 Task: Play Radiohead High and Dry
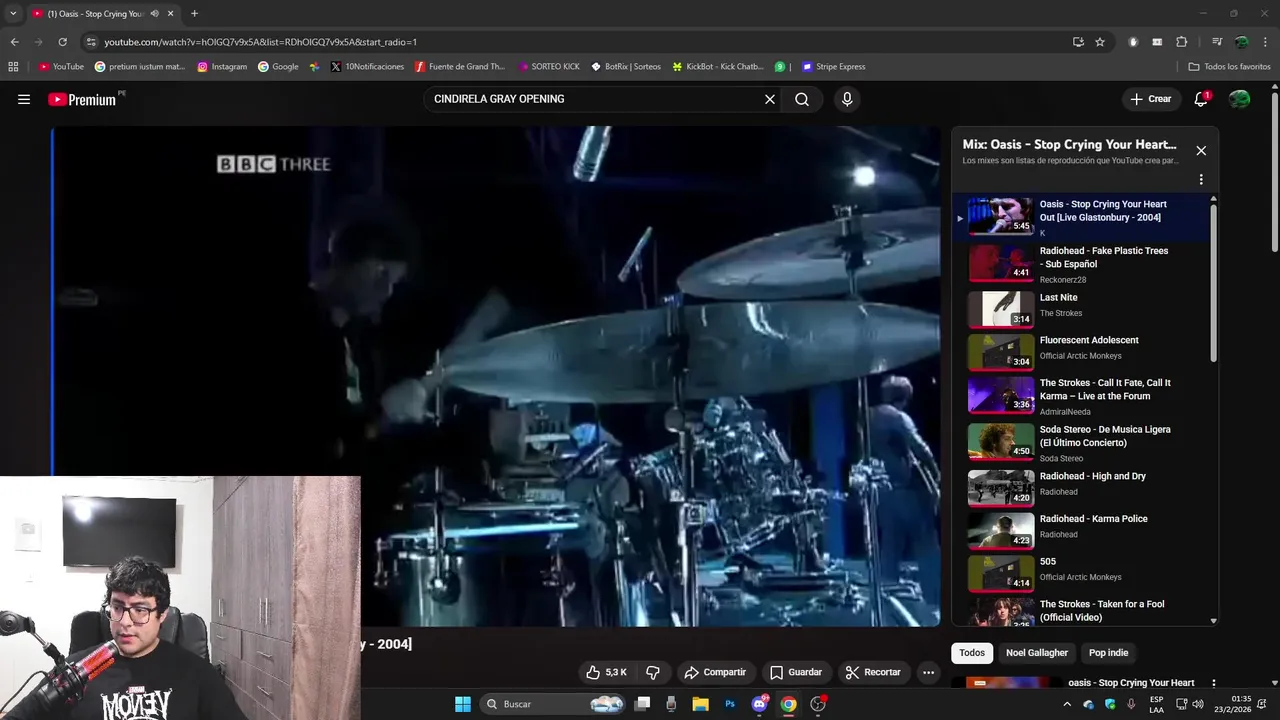coord(1081,488)
